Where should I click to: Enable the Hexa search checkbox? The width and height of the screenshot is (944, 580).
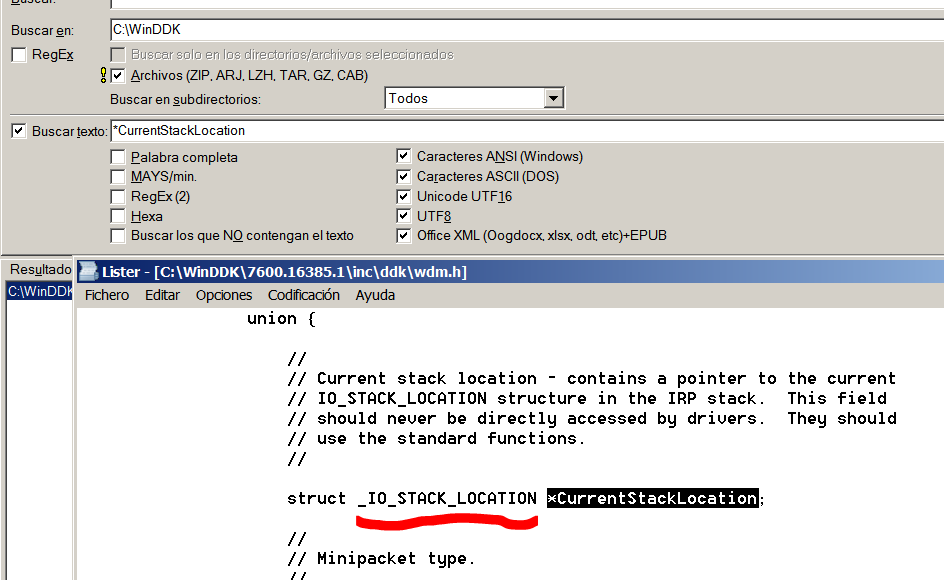[119, 216]
